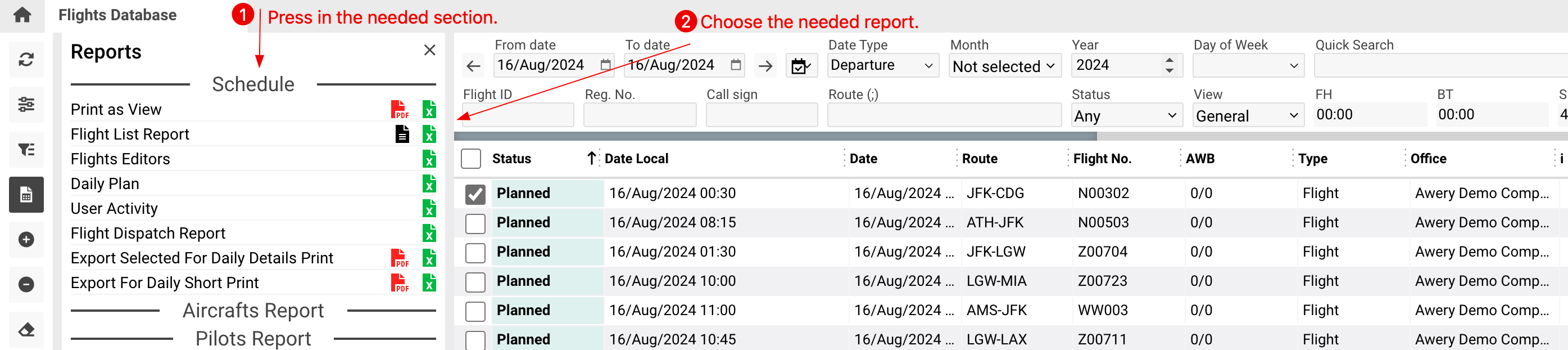
Task: Open the Flight Dispatch Report
Action: 148,234
